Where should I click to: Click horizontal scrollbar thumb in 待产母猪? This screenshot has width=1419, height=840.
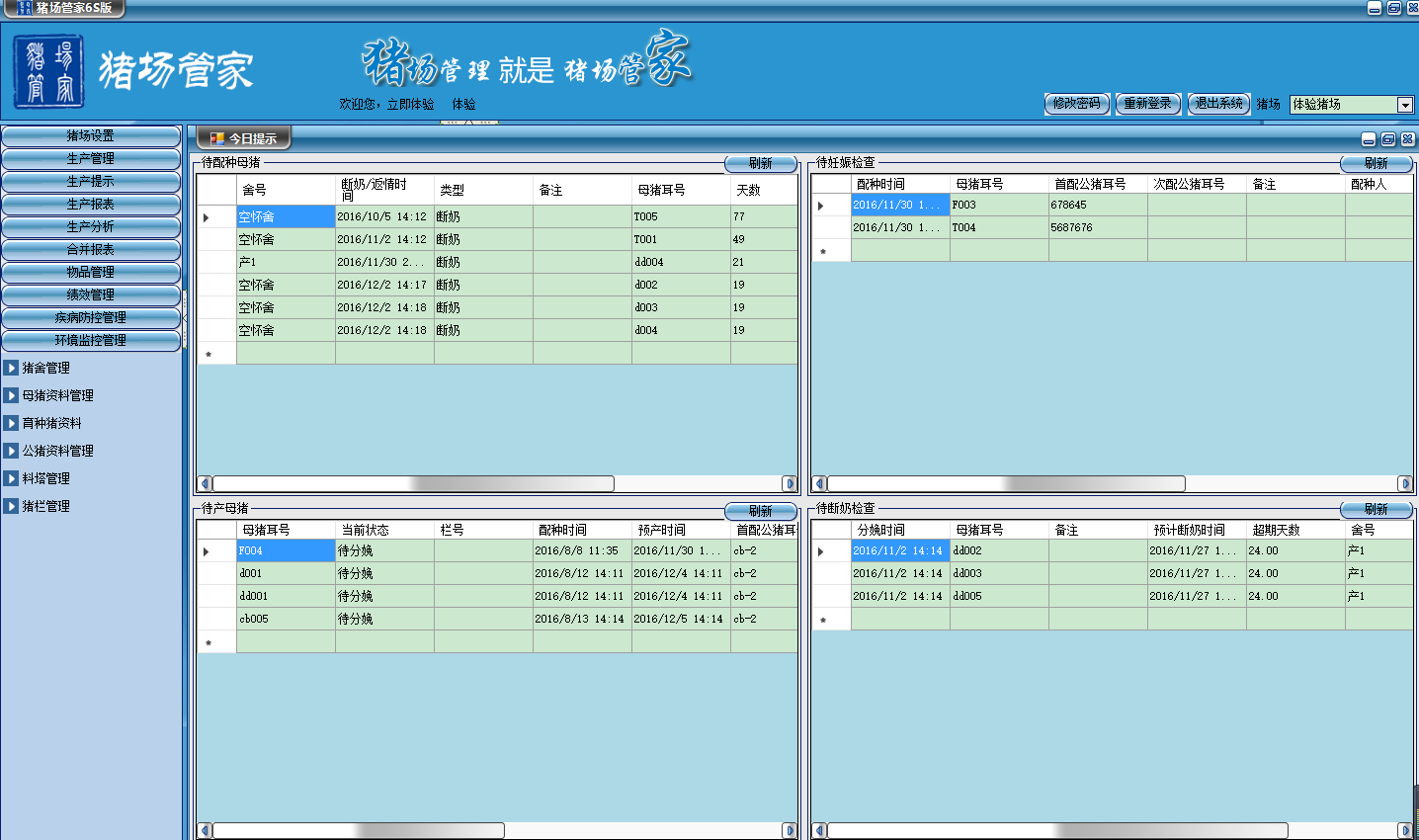point(359,831)
